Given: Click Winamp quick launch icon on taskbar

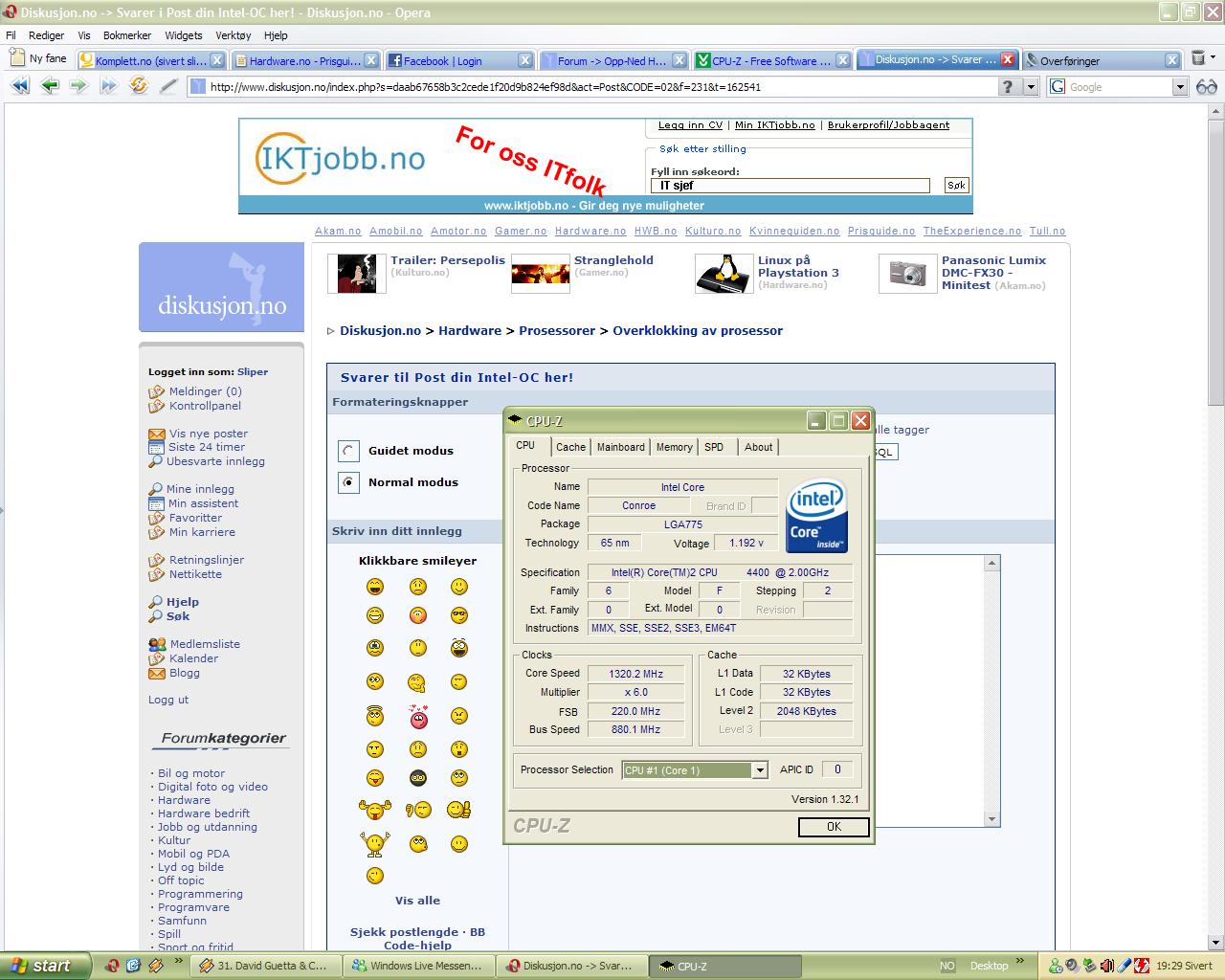Looking at the screenshot, I should click(x=155, y=966).
